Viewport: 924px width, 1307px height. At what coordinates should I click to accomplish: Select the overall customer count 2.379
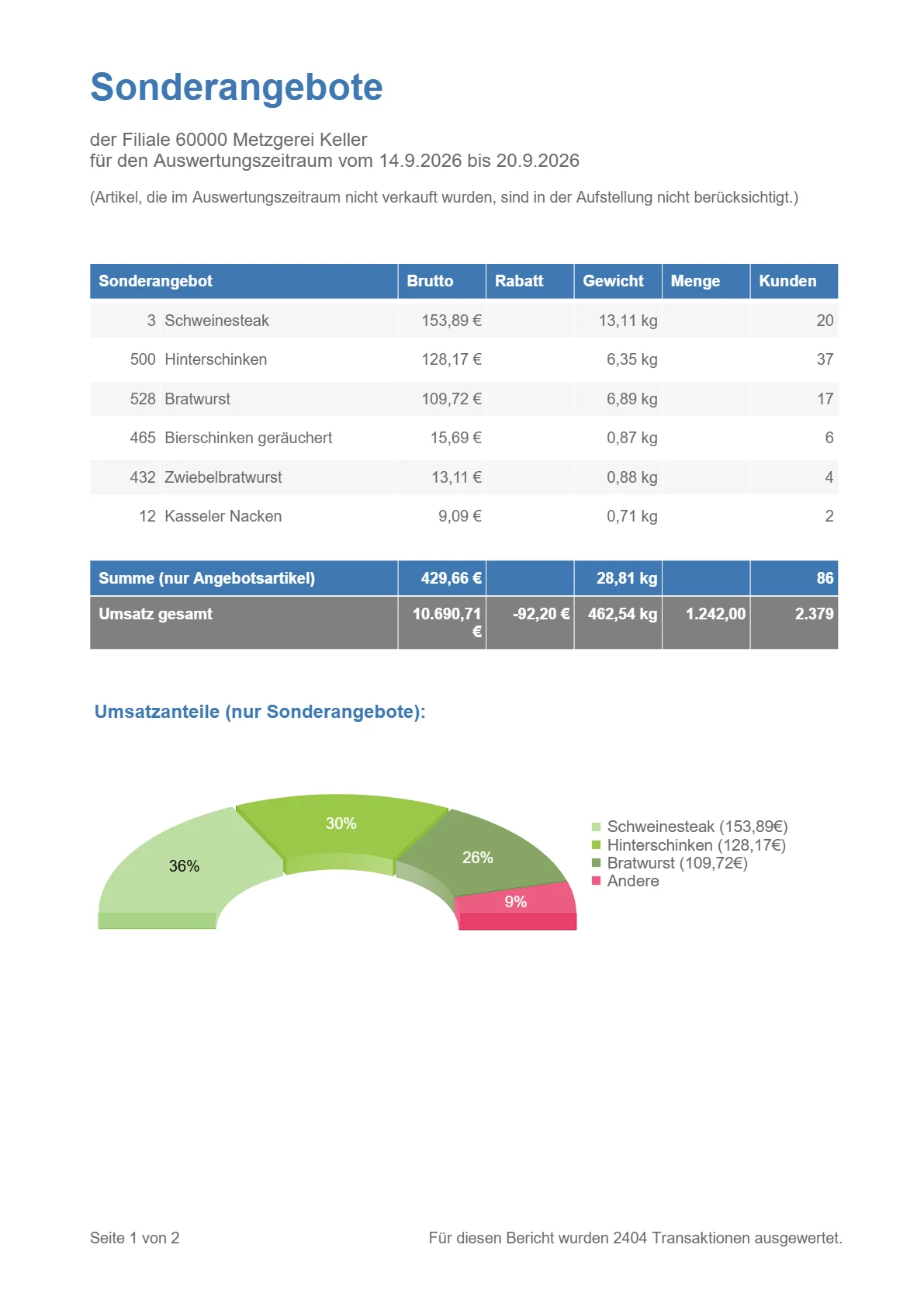click(x=814, y=614)
